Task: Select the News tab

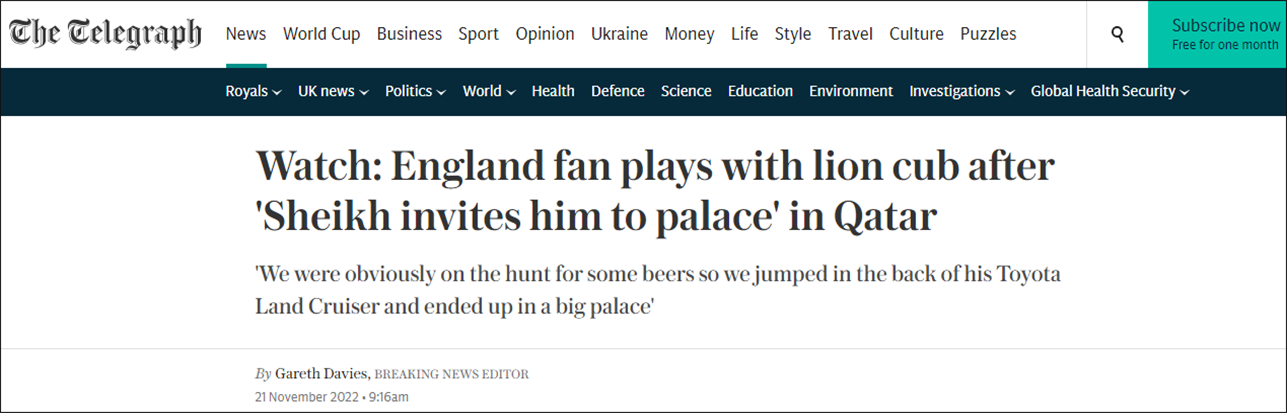Action: click(x=246, y=34)
